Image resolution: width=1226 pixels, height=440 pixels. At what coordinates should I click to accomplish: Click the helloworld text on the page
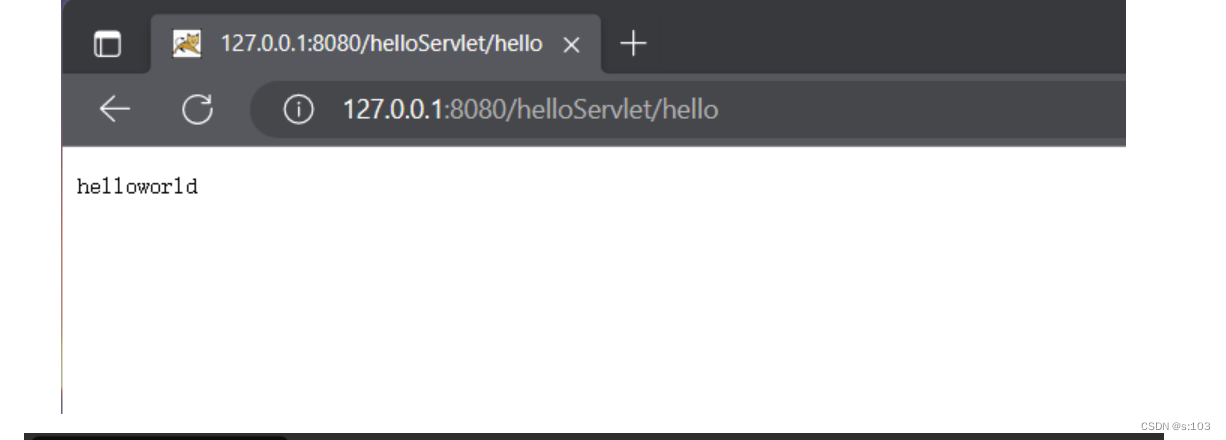[137, 186]
